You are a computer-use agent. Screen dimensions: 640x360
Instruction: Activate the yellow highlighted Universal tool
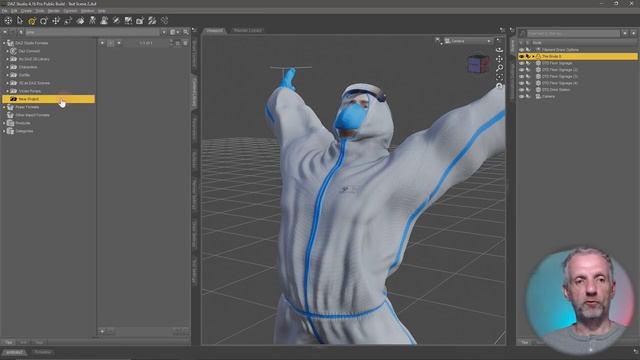pyautogui.click(x=32, y=20)
